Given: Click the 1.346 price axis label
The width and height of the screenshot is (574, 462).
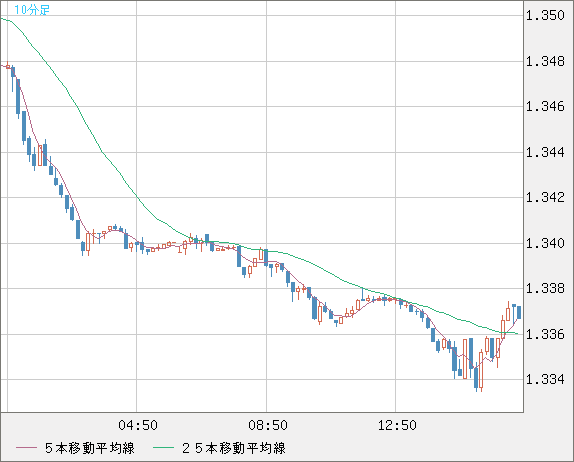Looking at the screenshot, I should [x=545, y=107].
